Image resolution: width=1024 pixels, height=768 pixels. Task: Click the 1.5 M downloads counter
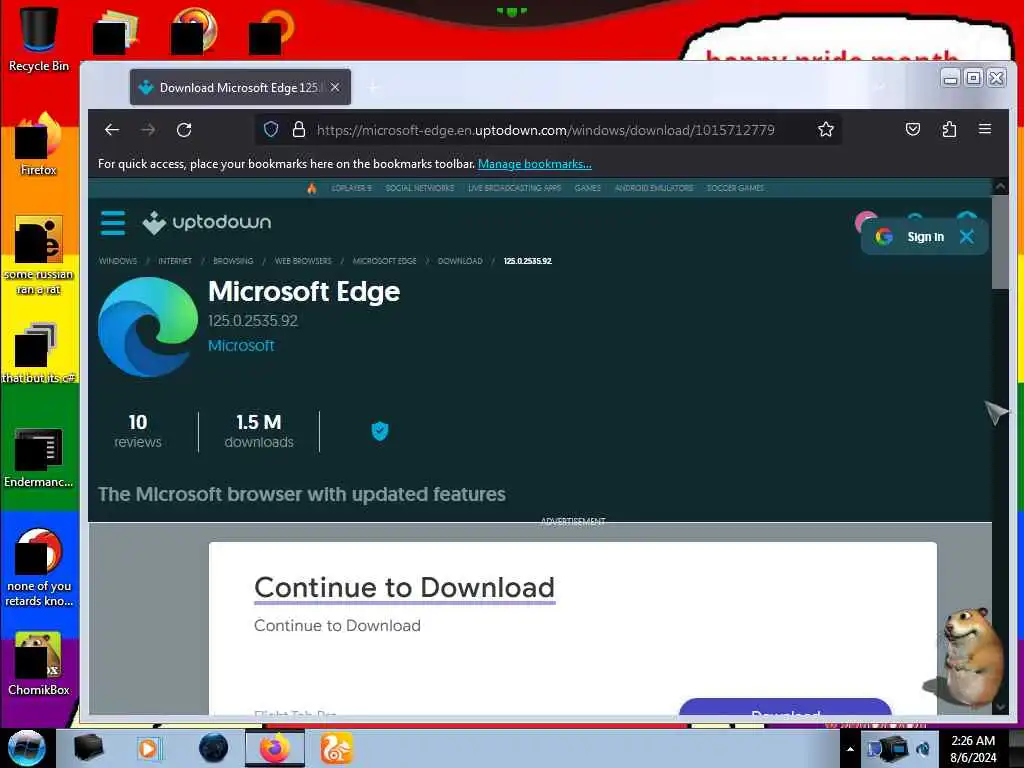[259, 431]
